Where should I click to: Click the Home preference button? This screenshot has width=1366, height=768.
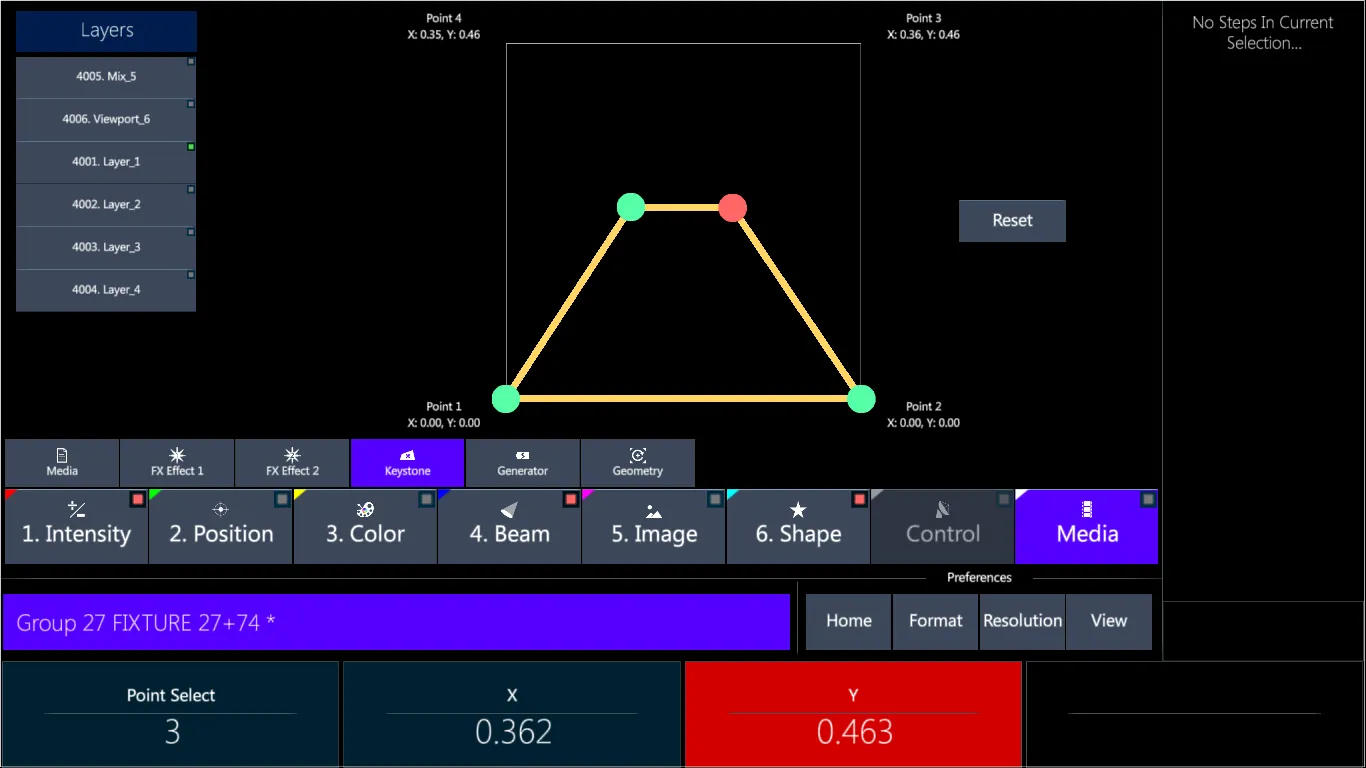click(x=849, y=622)
